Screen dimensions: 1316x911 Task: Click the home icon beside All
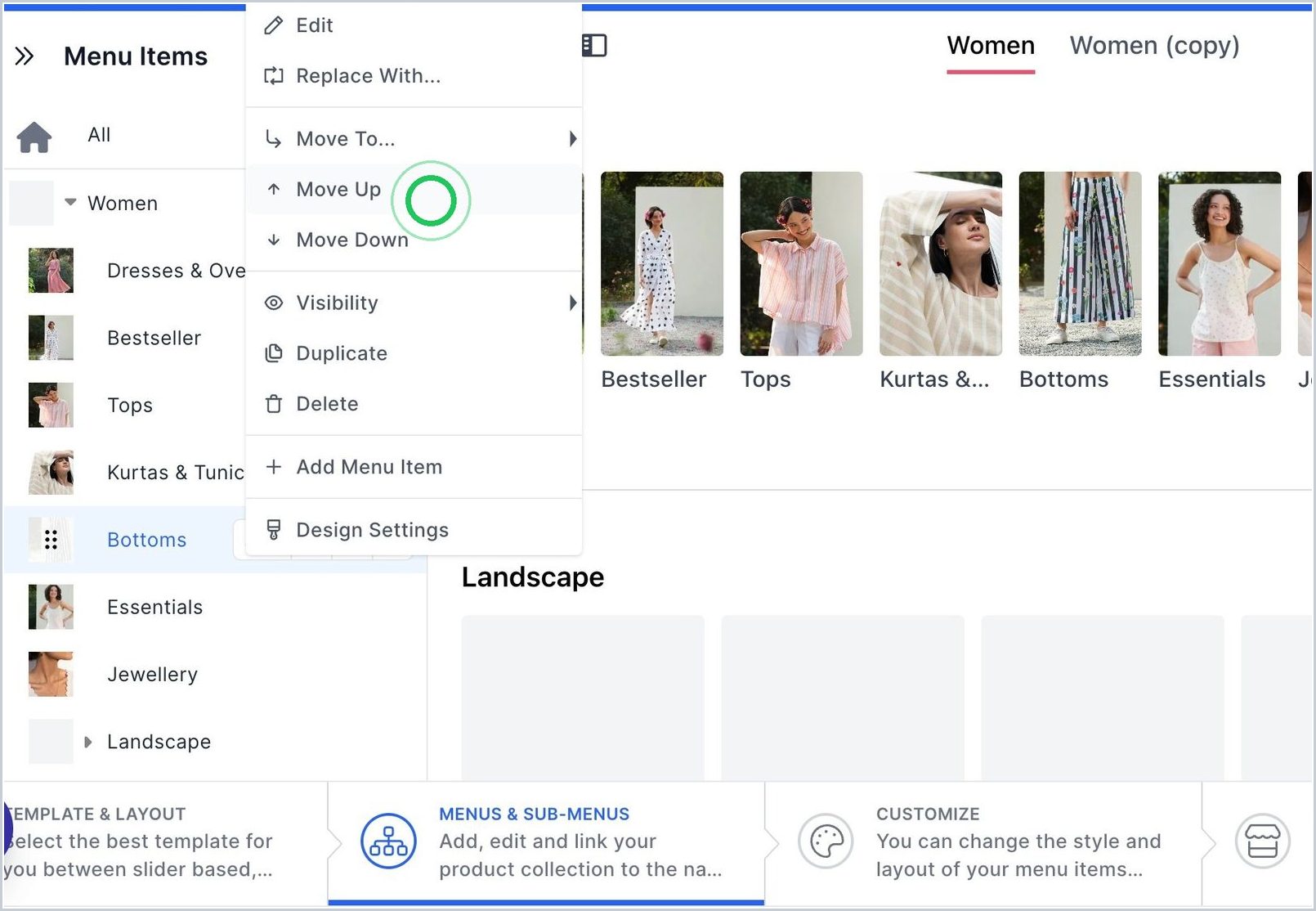34,137
